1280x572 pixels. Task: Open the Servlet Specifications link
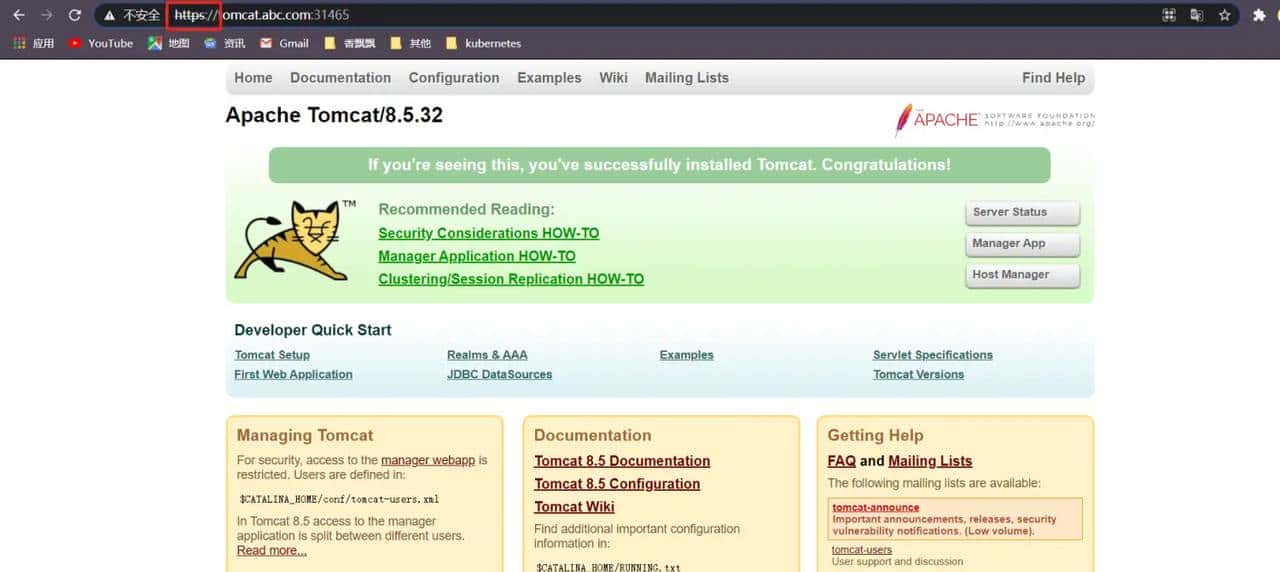pos(933,355)
